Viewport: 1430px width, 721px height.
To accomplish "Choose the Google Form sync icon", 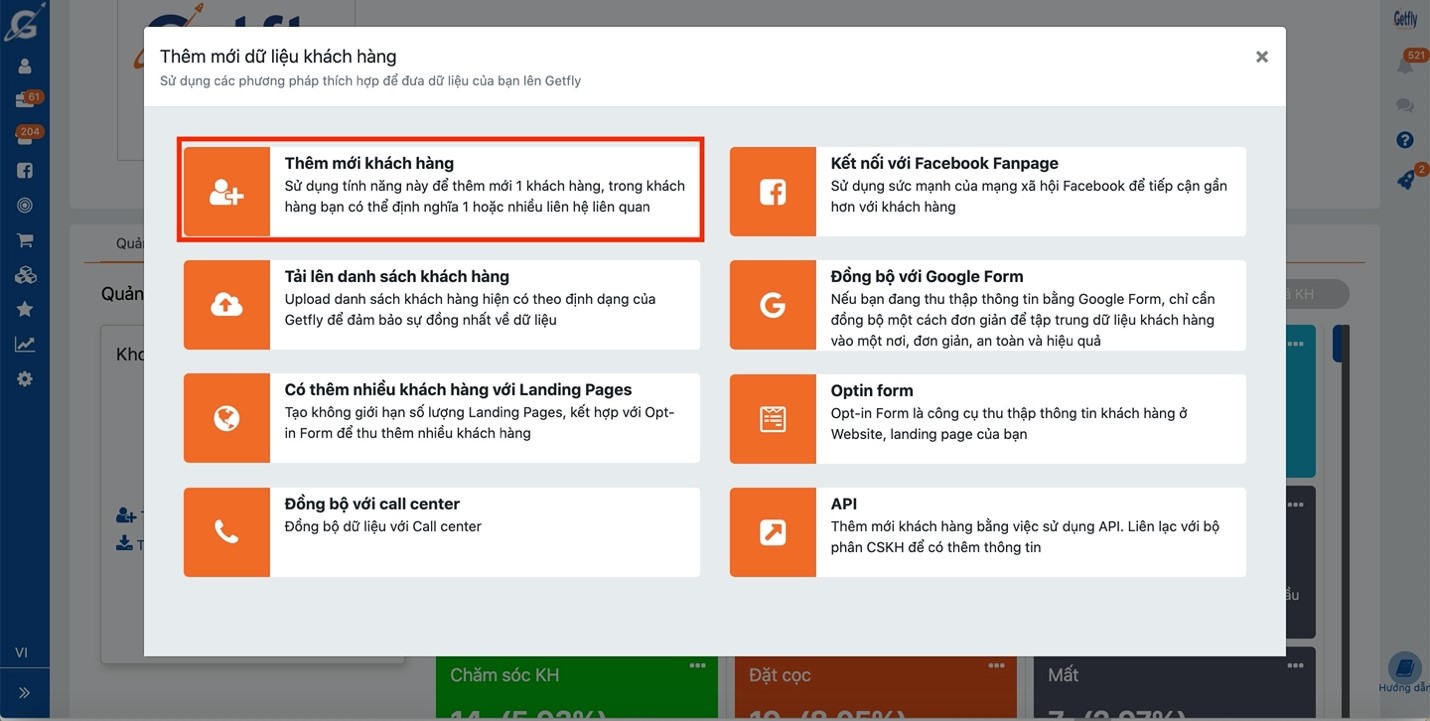I will pos(772,305).
